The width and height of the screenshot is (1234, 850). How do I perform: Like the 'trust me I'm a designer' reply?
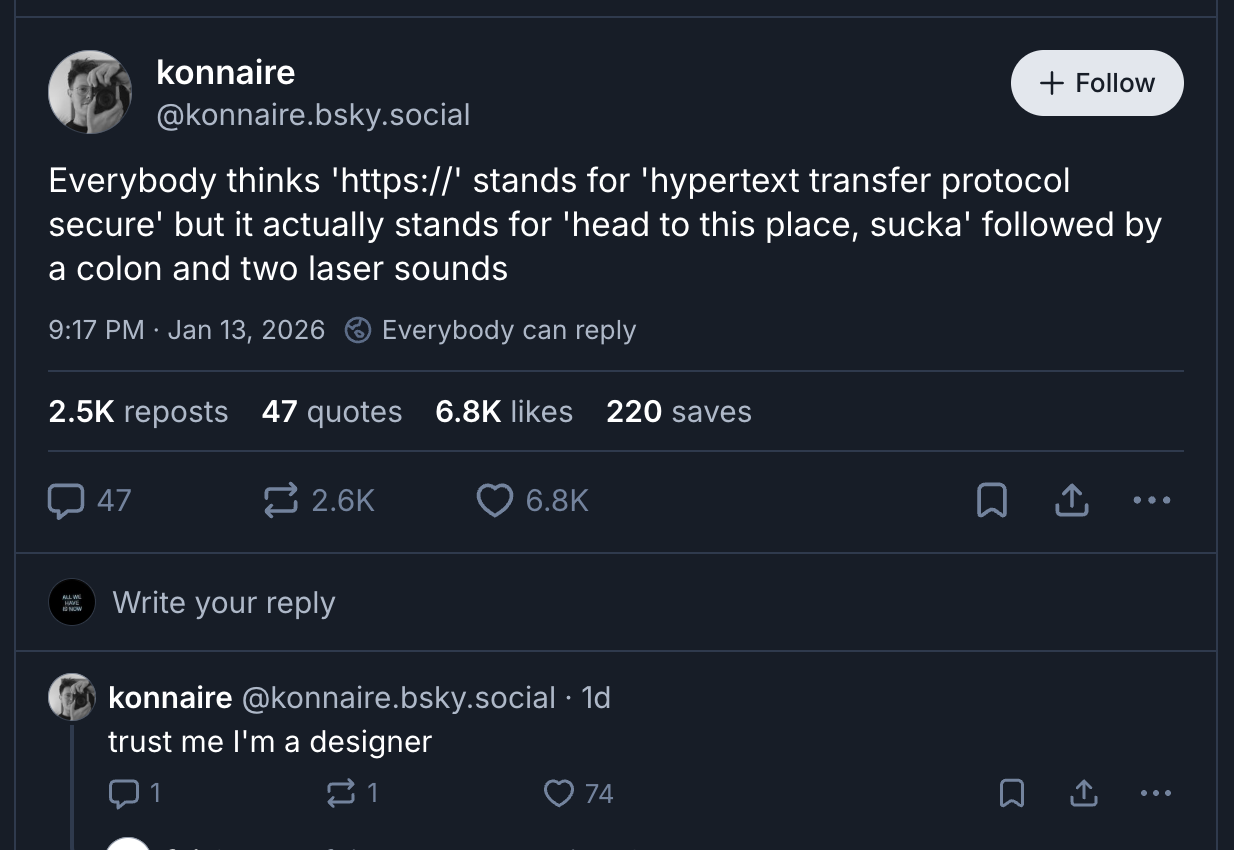point(558,793)
